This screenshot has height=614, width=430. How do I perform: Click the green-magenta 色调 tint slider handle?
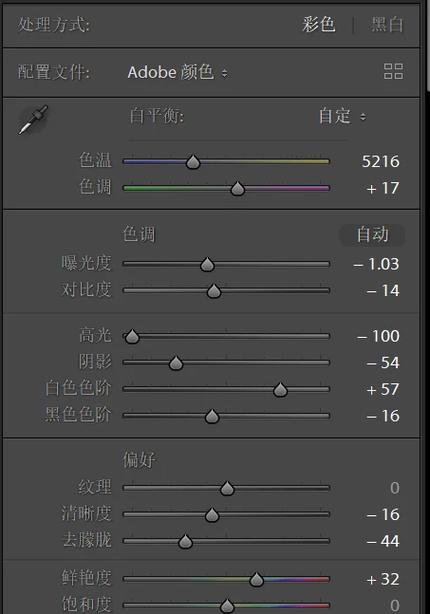(237, 188)
